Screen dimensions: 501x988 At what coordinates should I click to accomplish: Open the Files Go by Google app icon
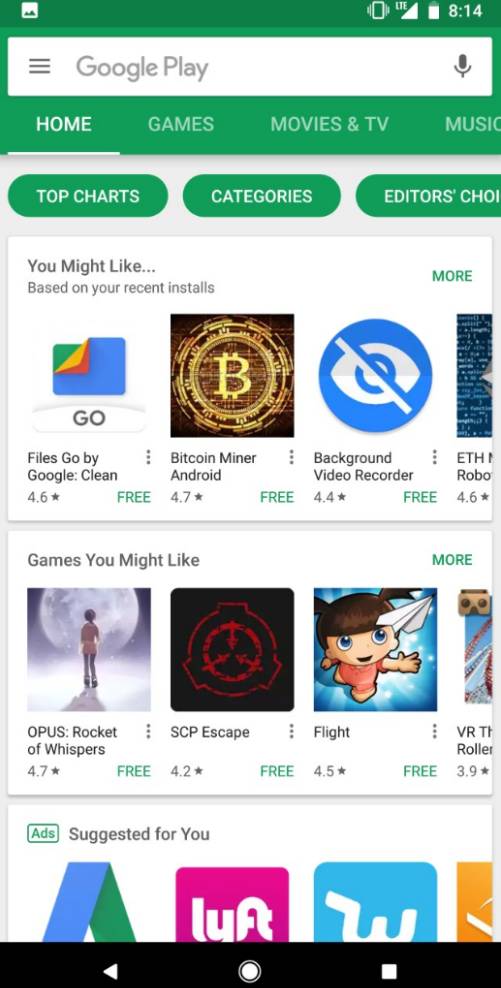point(89,376)
